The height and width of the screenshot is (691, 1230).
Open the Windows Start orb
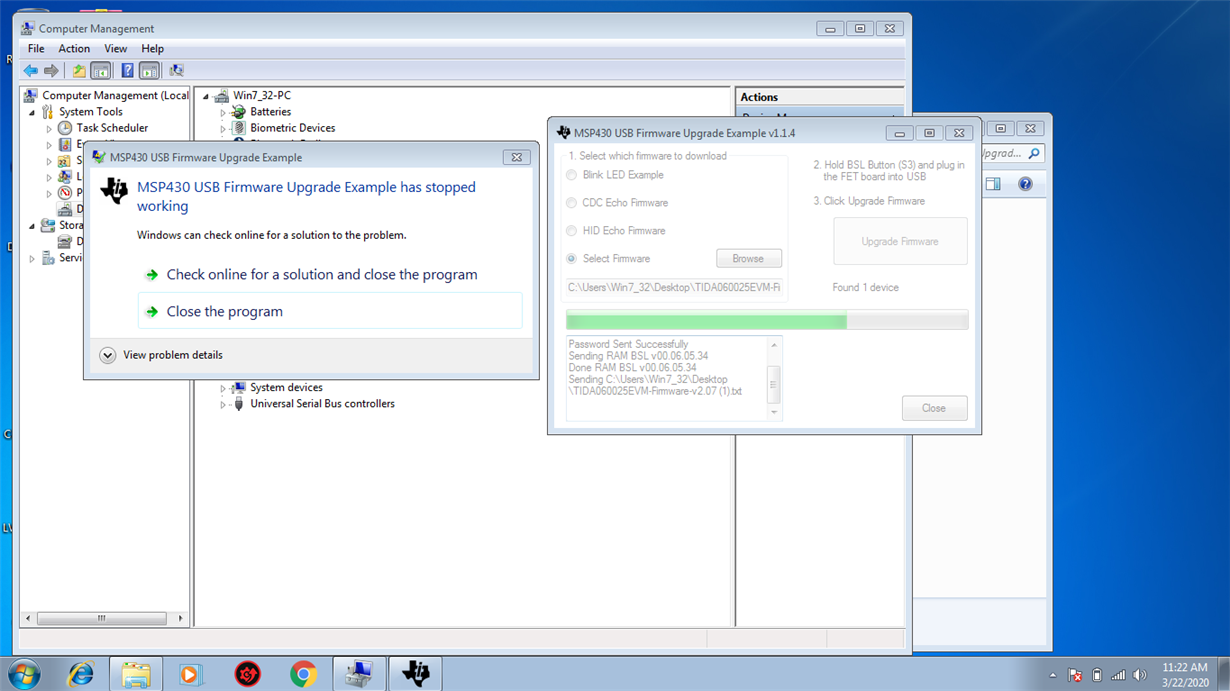pyautogui.click(x=23, y=674)
